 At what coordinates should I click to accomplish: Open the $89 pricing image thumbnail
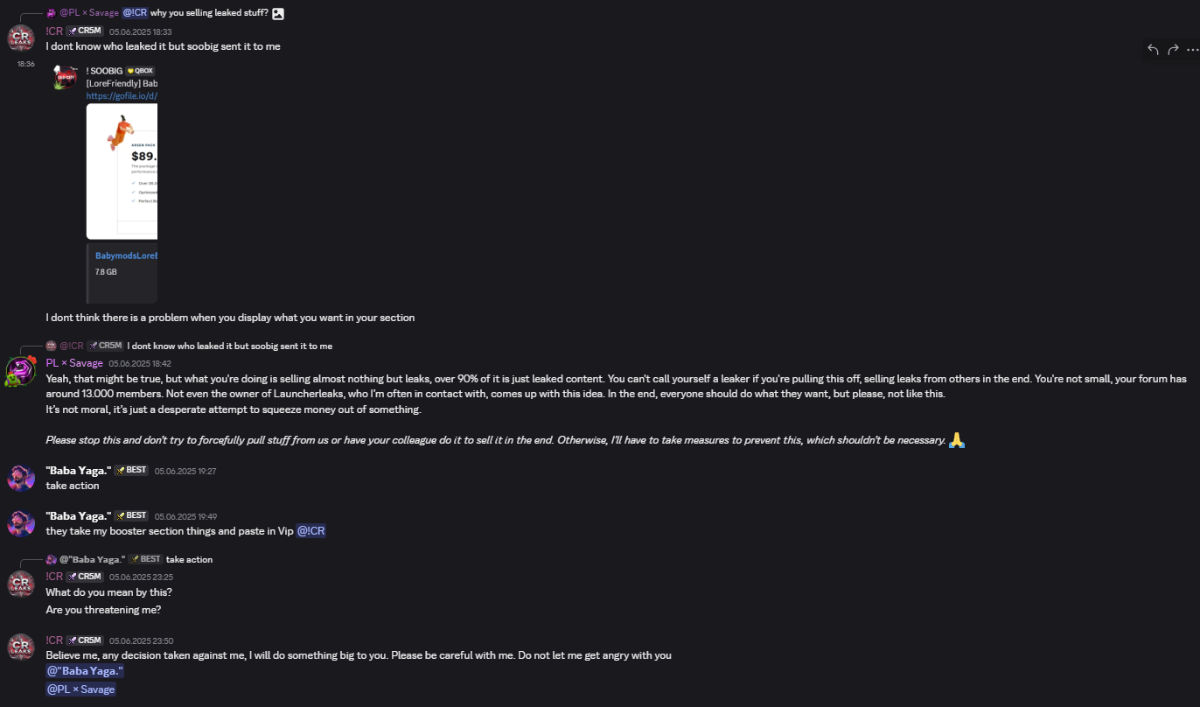point(122,170)
